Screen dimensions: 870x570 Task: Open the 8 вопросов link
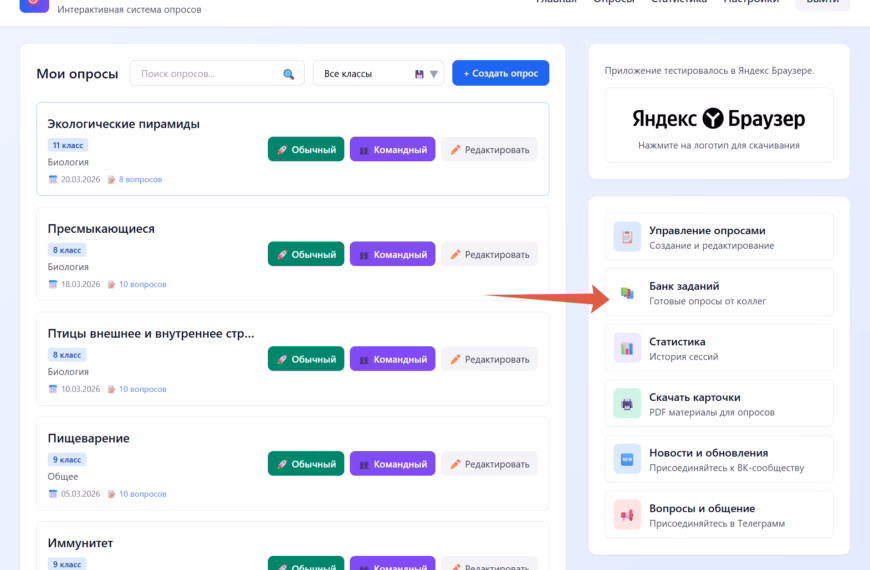click(140, 179)
